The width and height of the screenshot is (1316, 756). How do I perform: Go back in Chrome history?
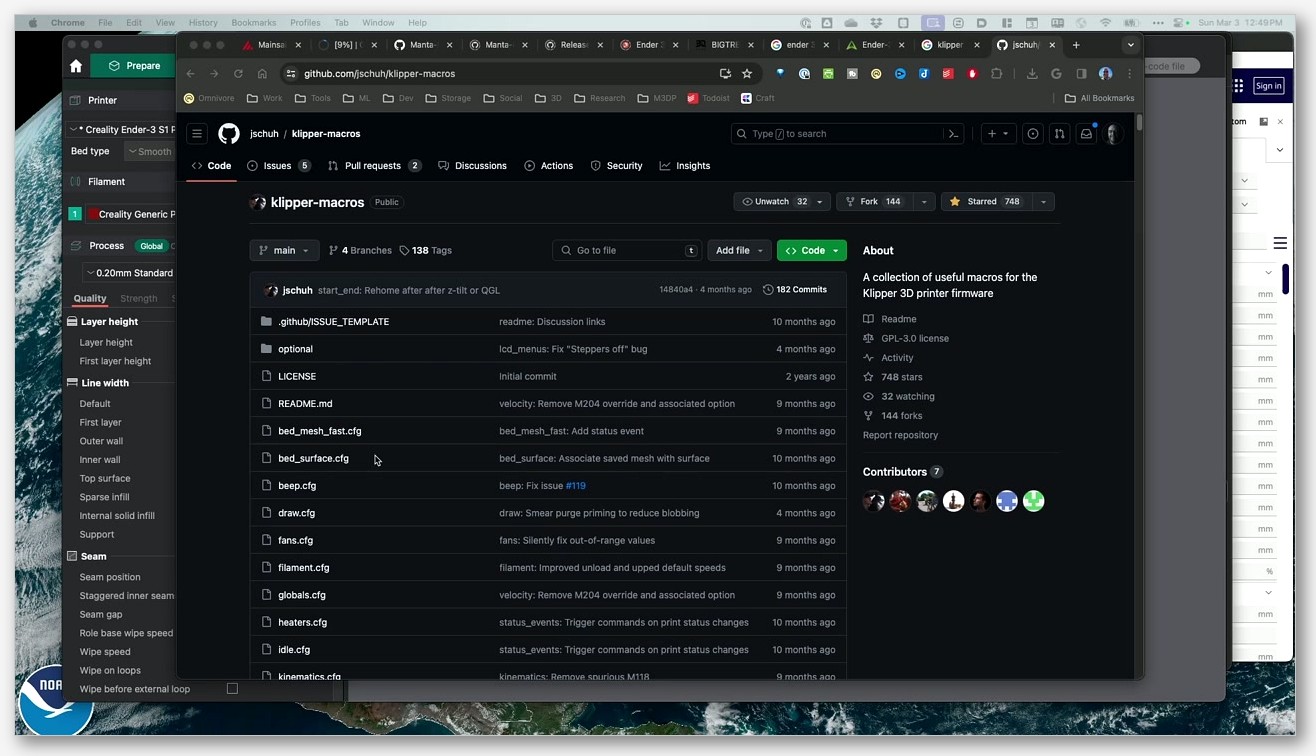pyautogui.click(x=190, y=73)
